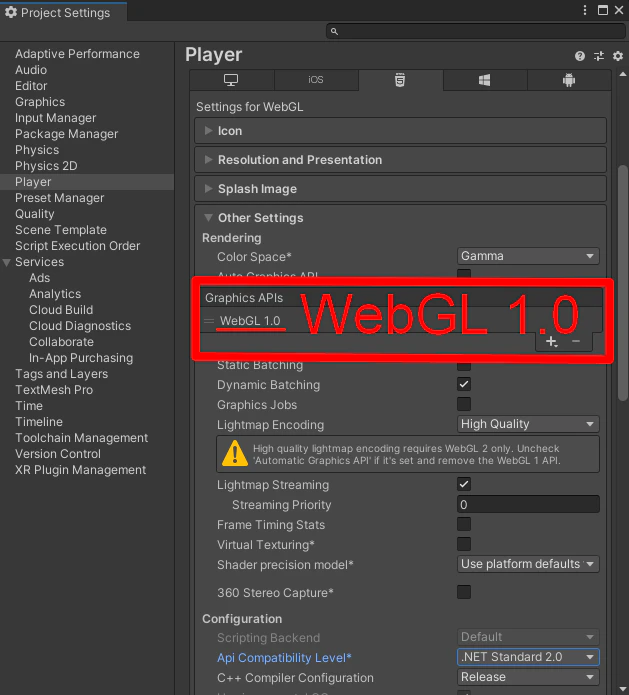Open the Ads service settings
Image resolution: width=629 pixels, height=695 pixels.
coord(39,278)
